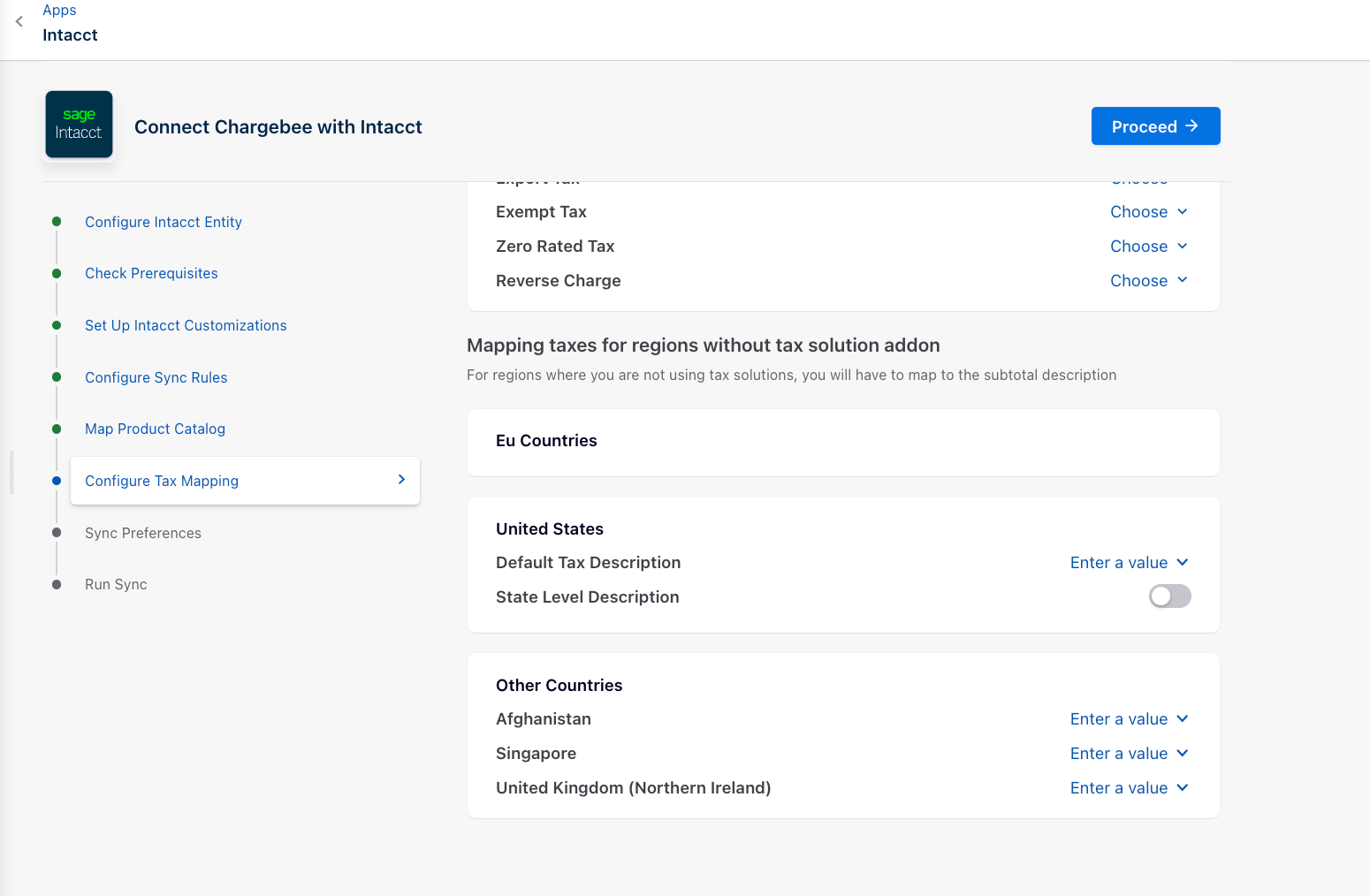This screenshot has height=896, width=1370.
Task: Open the Exempt Tax Choose dropdown
Action: pyautogui.click(x=1148, y=212)
